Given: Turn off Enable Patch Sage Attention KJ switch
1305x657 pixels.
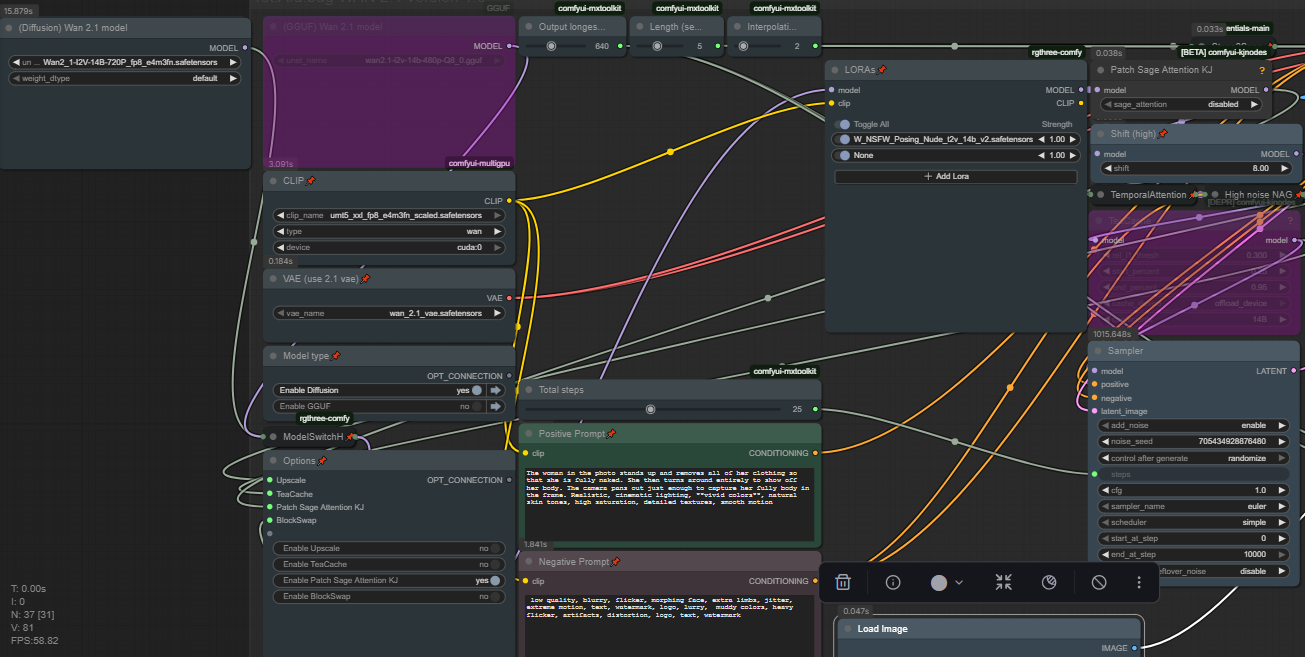Looking at the screenshot, I should point(496,580).
